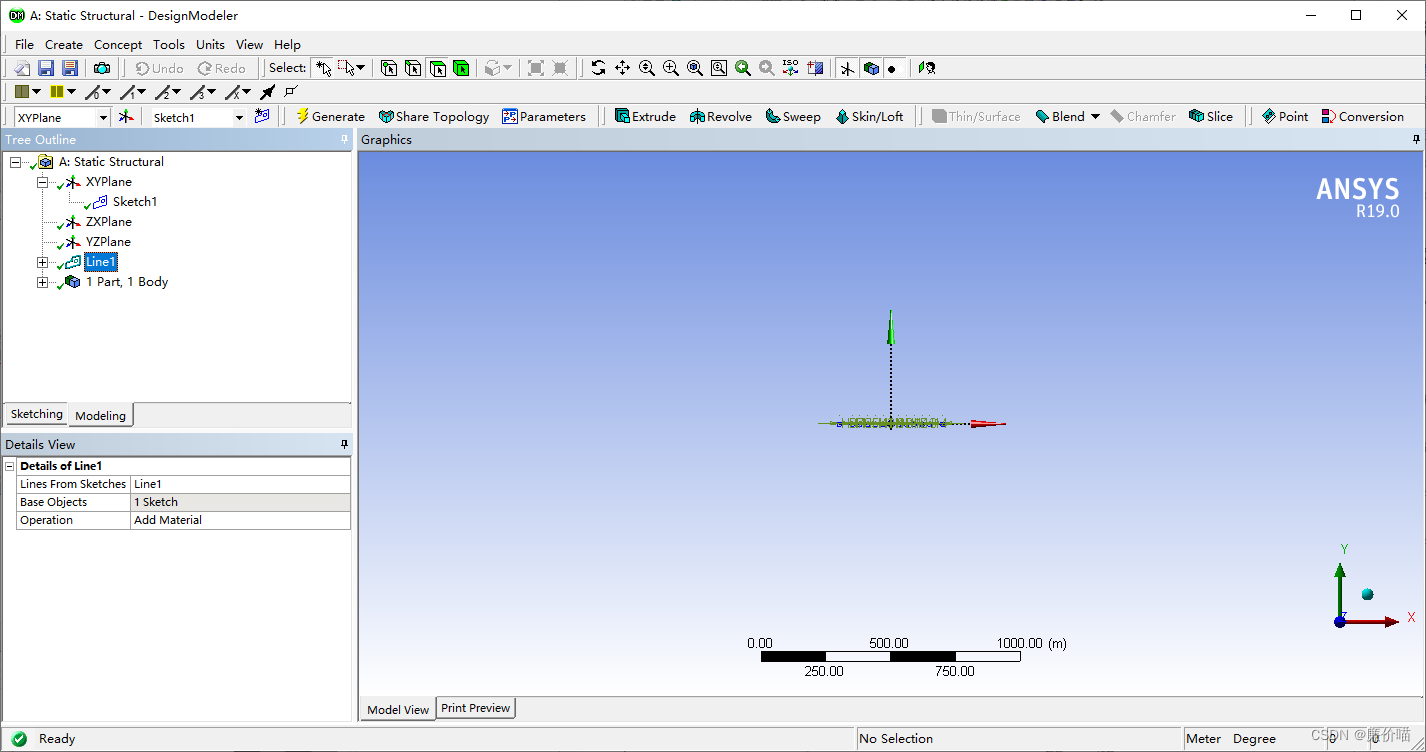The height and width of the screenshot is (752, 1426).
Task: Click Share Topology
Action: [x=434, y=117]
